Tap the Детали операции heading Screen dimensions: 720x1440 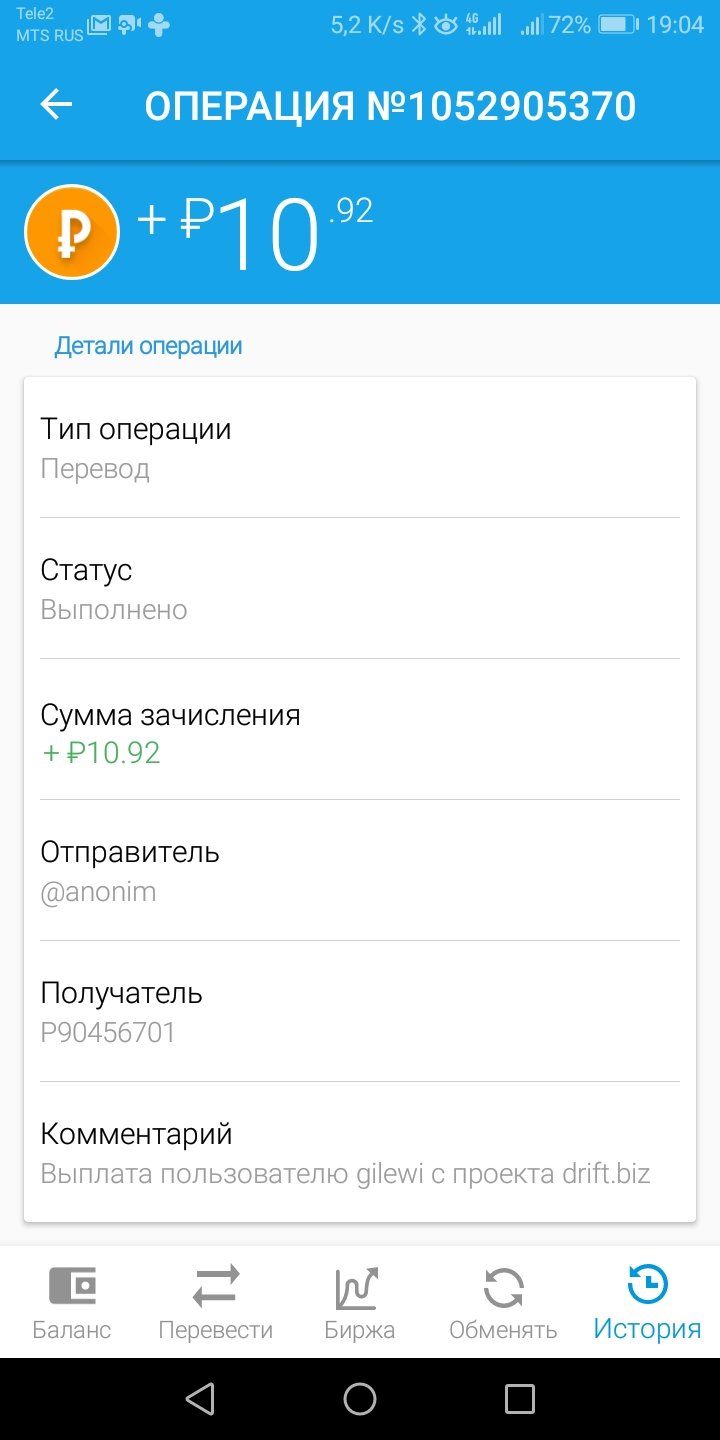click(148, 346)
